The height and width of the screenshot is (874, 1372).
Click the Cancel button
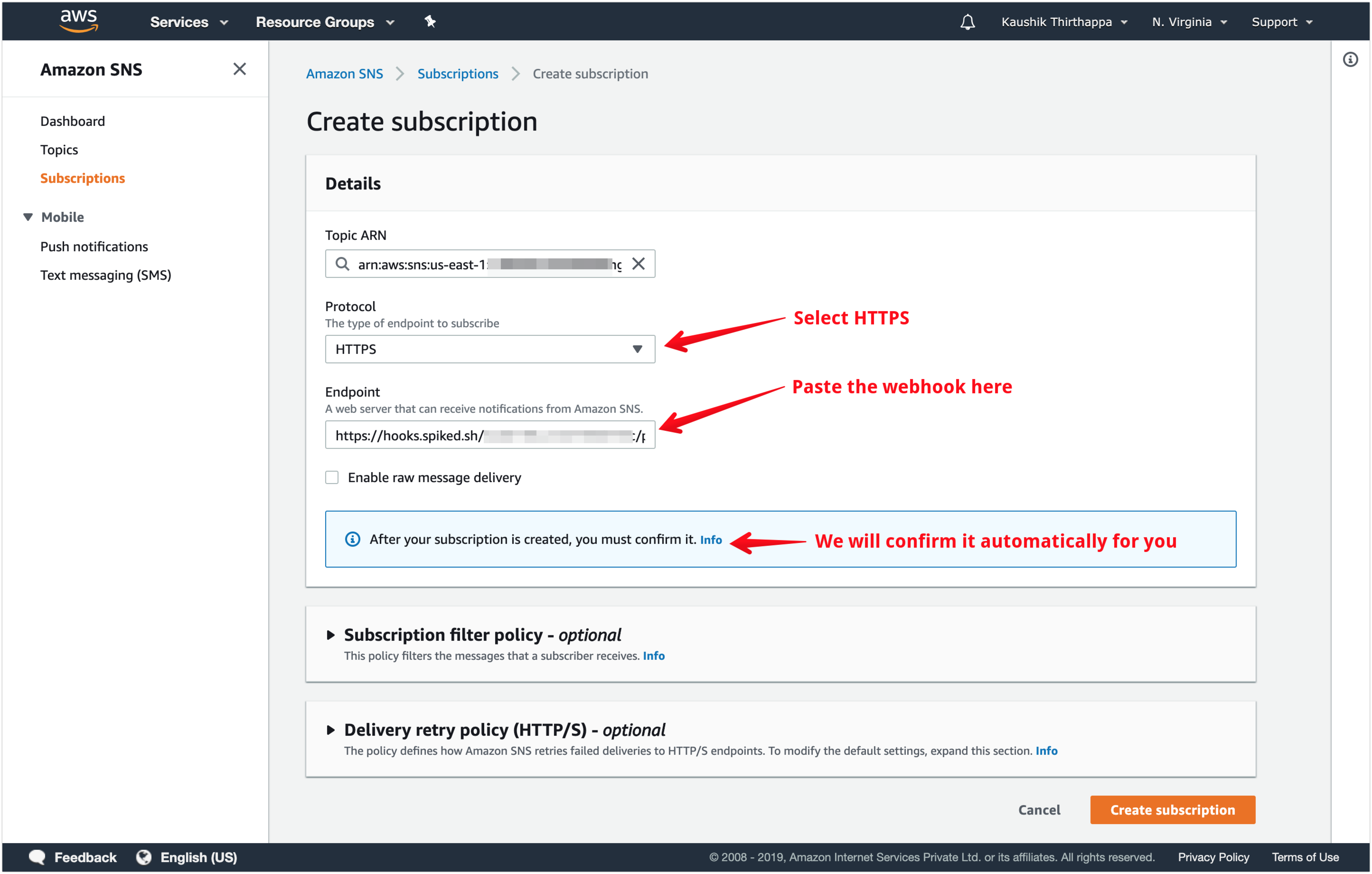tap(1039, 810)
